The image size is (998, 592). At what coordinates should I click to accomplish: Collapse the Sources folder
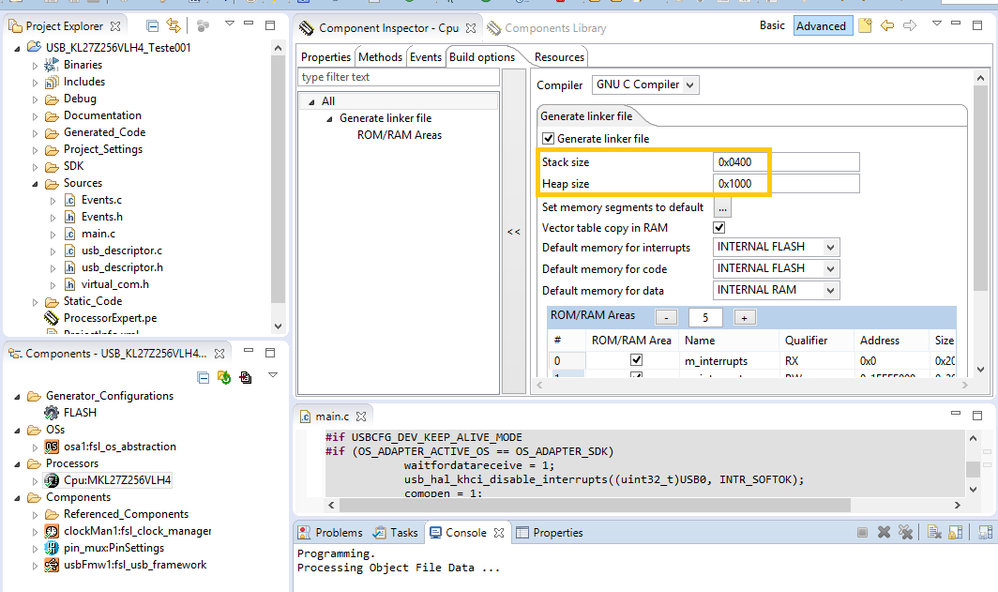click(x=35, y=184)
